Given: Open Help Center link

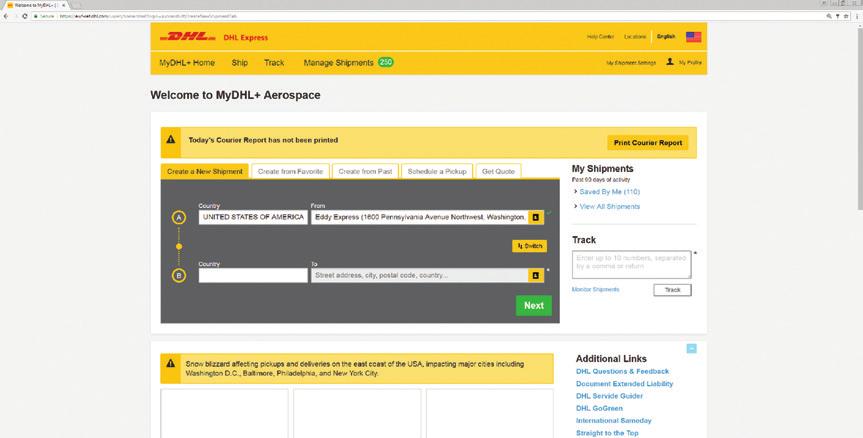Looking at the screenshot, I should (x=600, y=37).
